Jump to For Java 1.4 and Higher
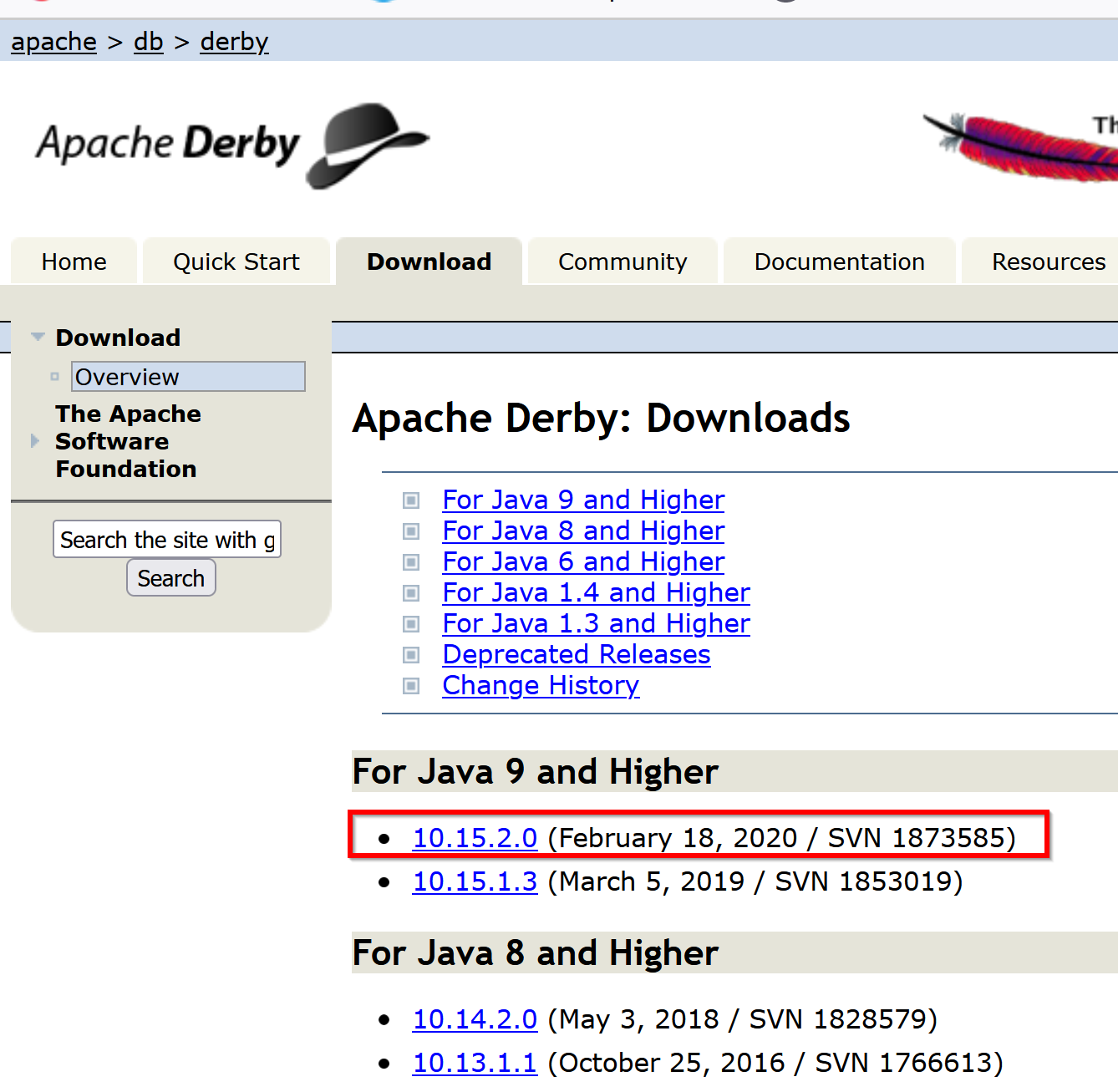Image resolution: width=1118 pixels, height=1092 pixels. pyautogui.click(x=596, y=592)
